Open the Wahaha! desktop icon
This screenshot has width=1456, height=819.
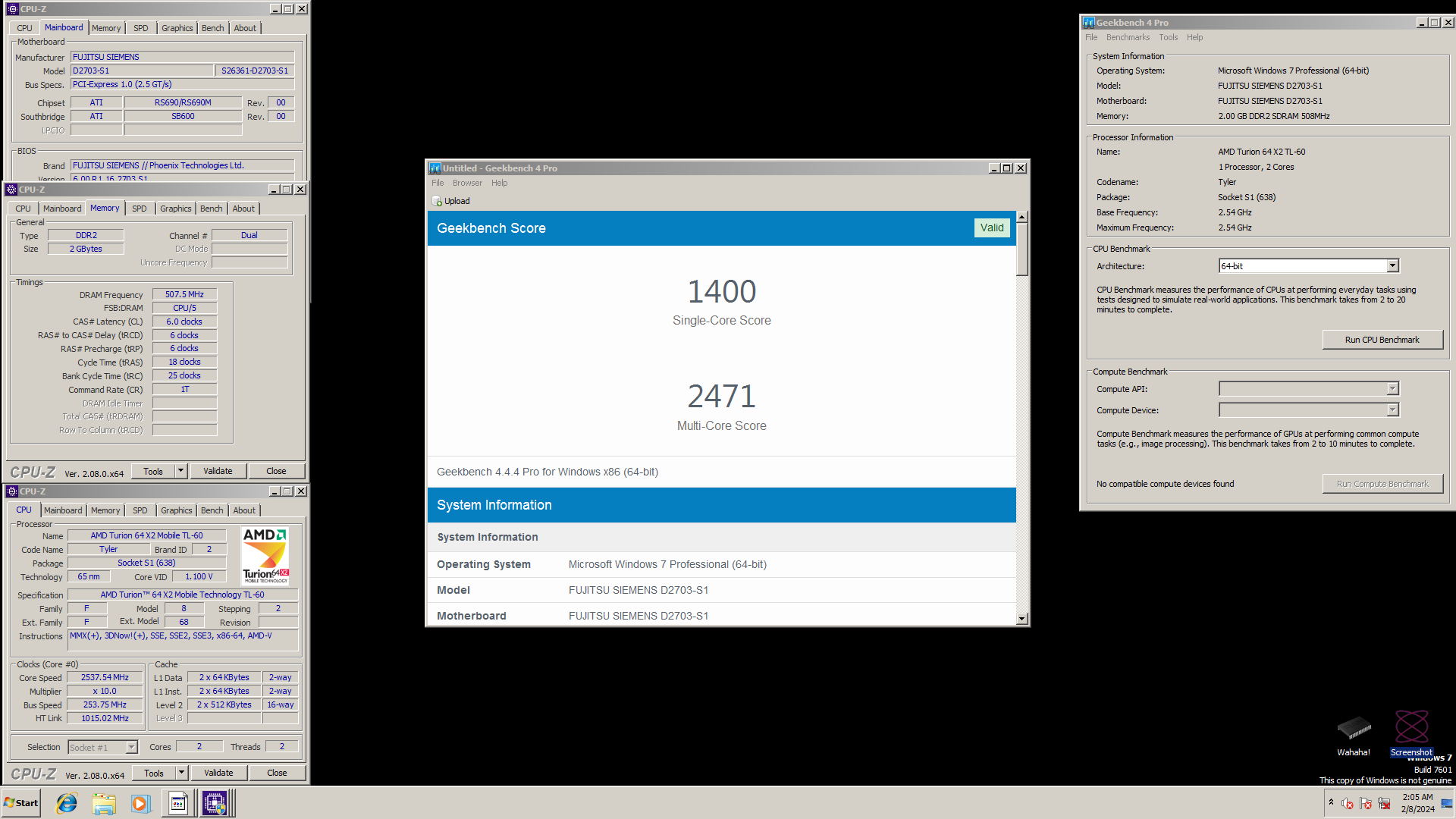click(1354, 736)
